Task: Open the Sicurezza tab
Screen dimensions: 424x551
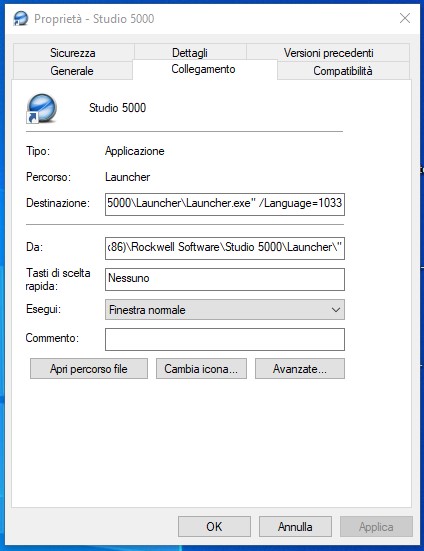Action: [73, 53]
